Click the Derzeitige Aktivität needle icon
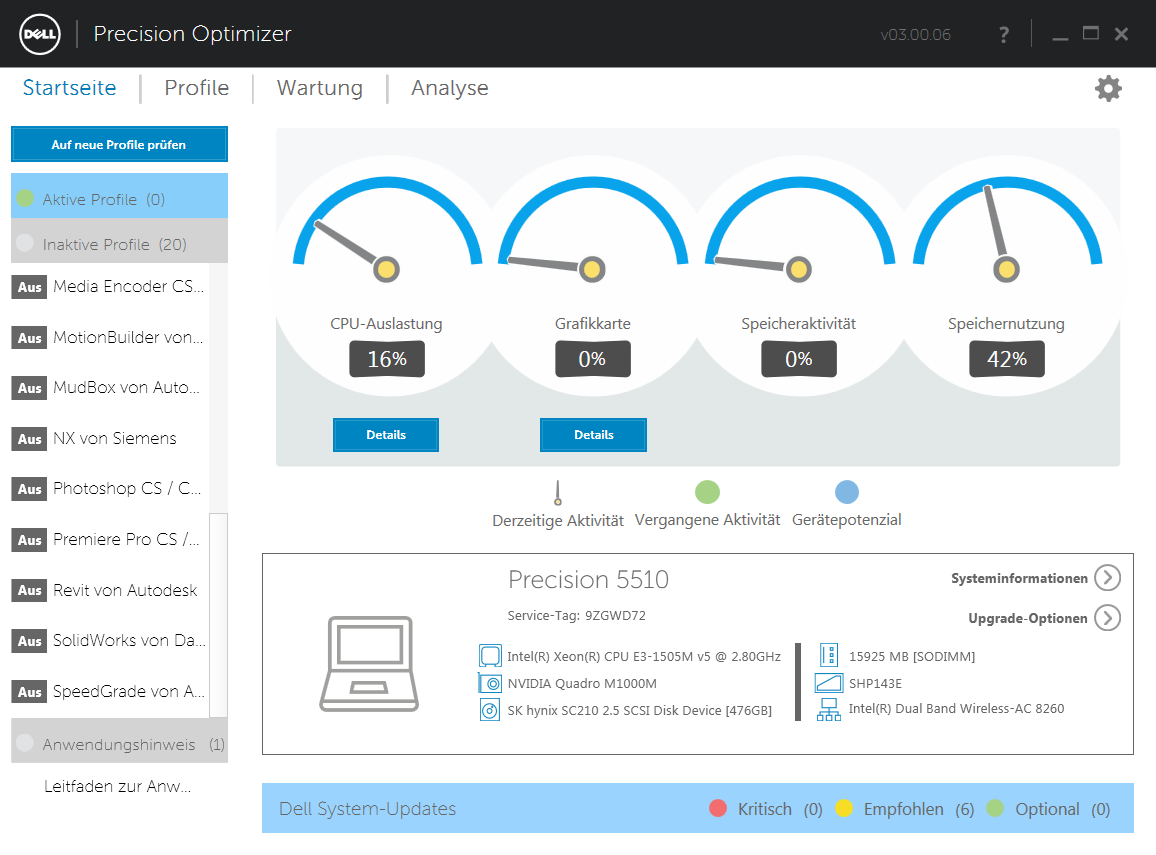This screenshot has height=855, width=1156. (558, 493)
